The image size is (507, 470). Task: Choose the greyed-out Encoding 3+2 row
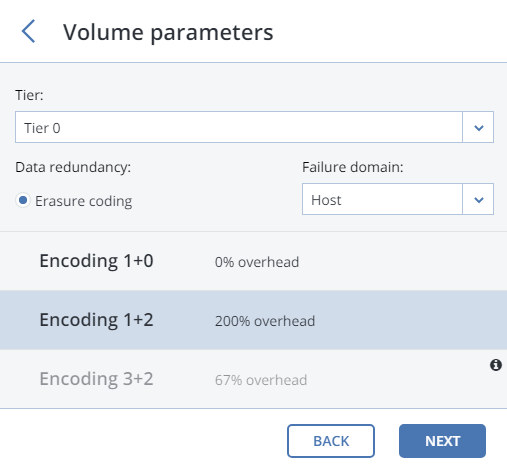pyautogui.click(x=253, y=379)
